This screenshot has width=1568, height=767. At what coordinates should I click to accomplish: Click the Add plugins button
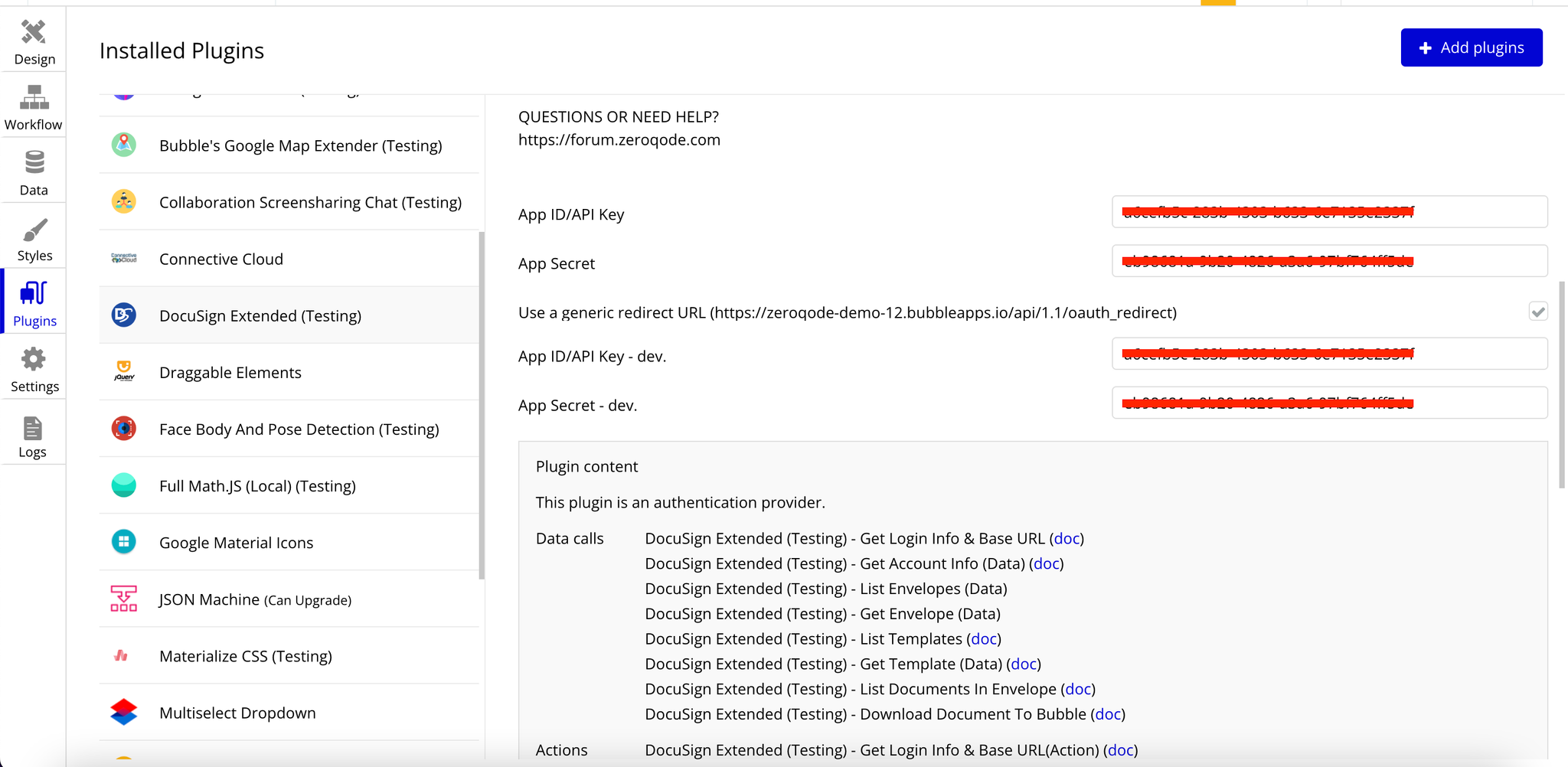tap(1472, 47)
